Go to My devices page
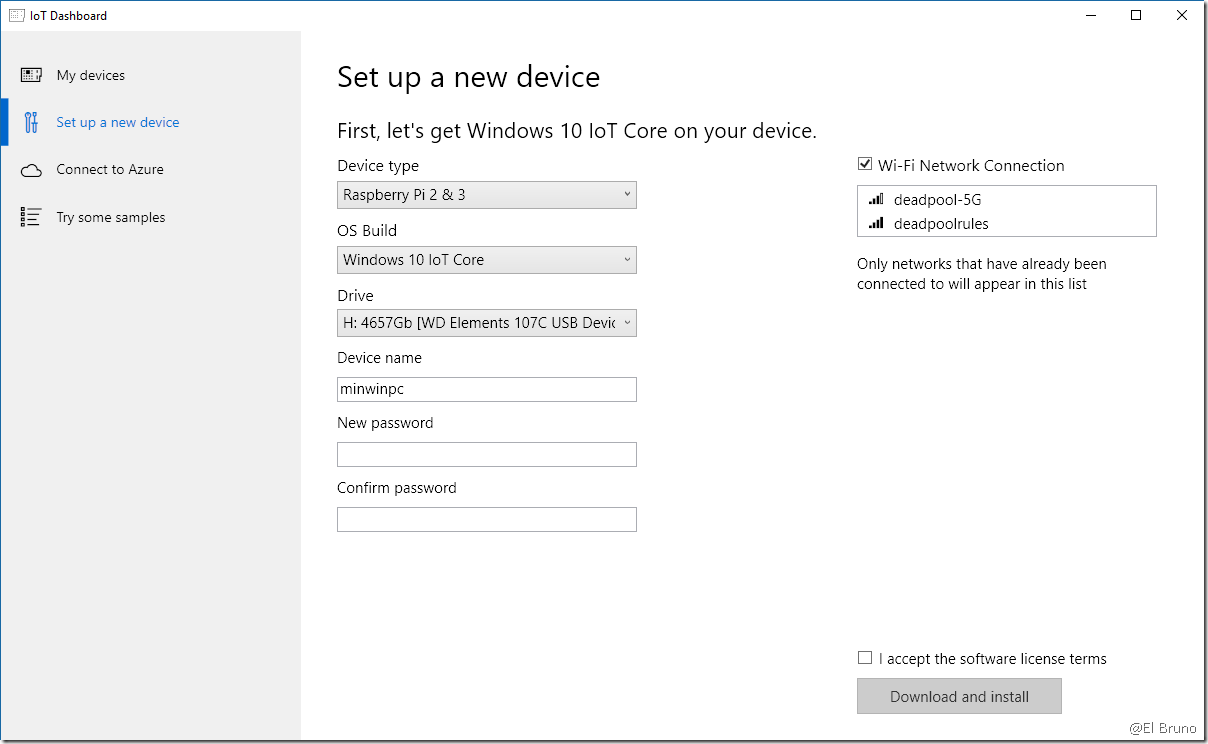The width and height of the screenshot is (1208, 744). [x=90, y=75]
